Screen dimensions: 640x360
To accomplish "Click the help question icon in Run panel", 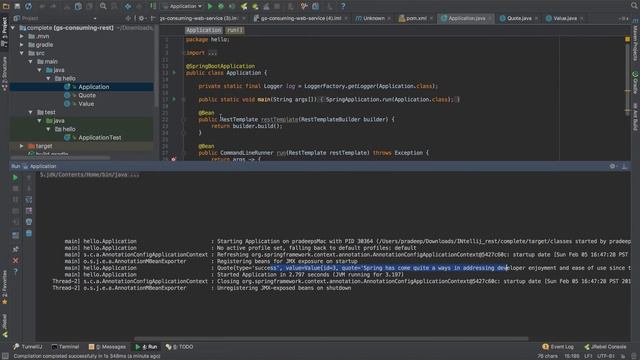I will 15,271.
